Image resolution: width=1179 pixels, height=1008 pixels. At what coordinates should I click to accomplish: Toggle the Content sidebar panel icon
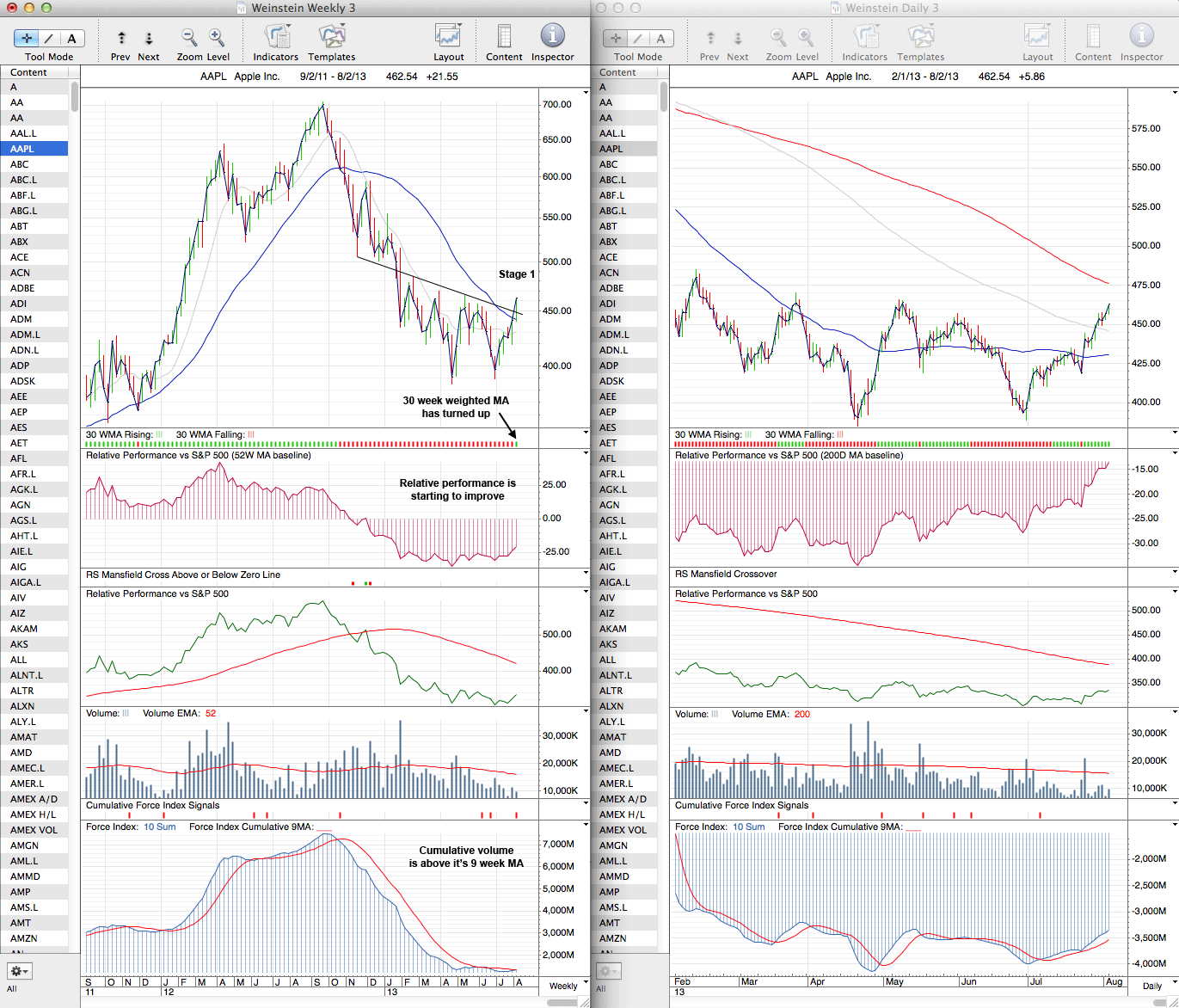(504, 37)
